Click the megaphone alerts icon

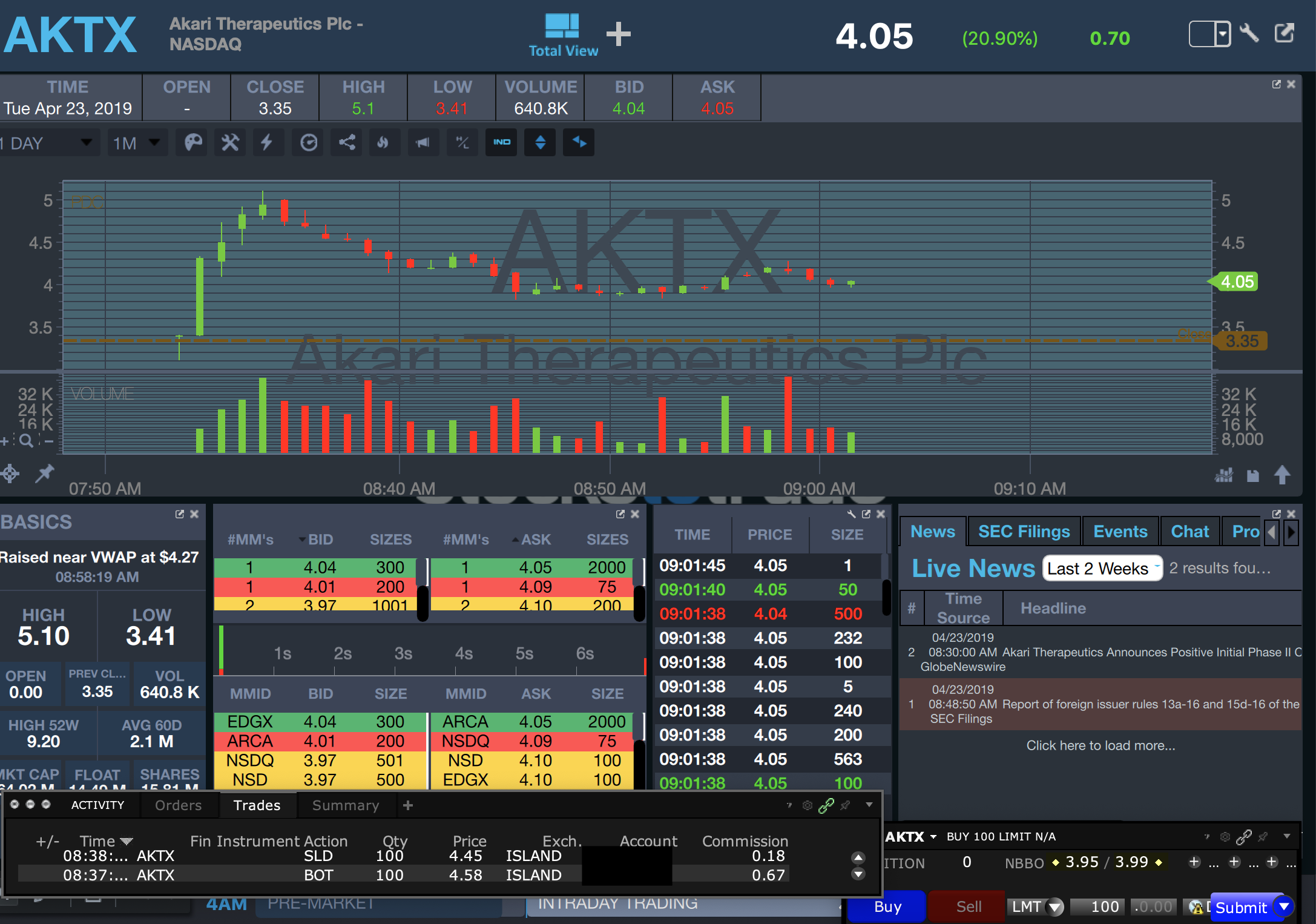point(423,143)
